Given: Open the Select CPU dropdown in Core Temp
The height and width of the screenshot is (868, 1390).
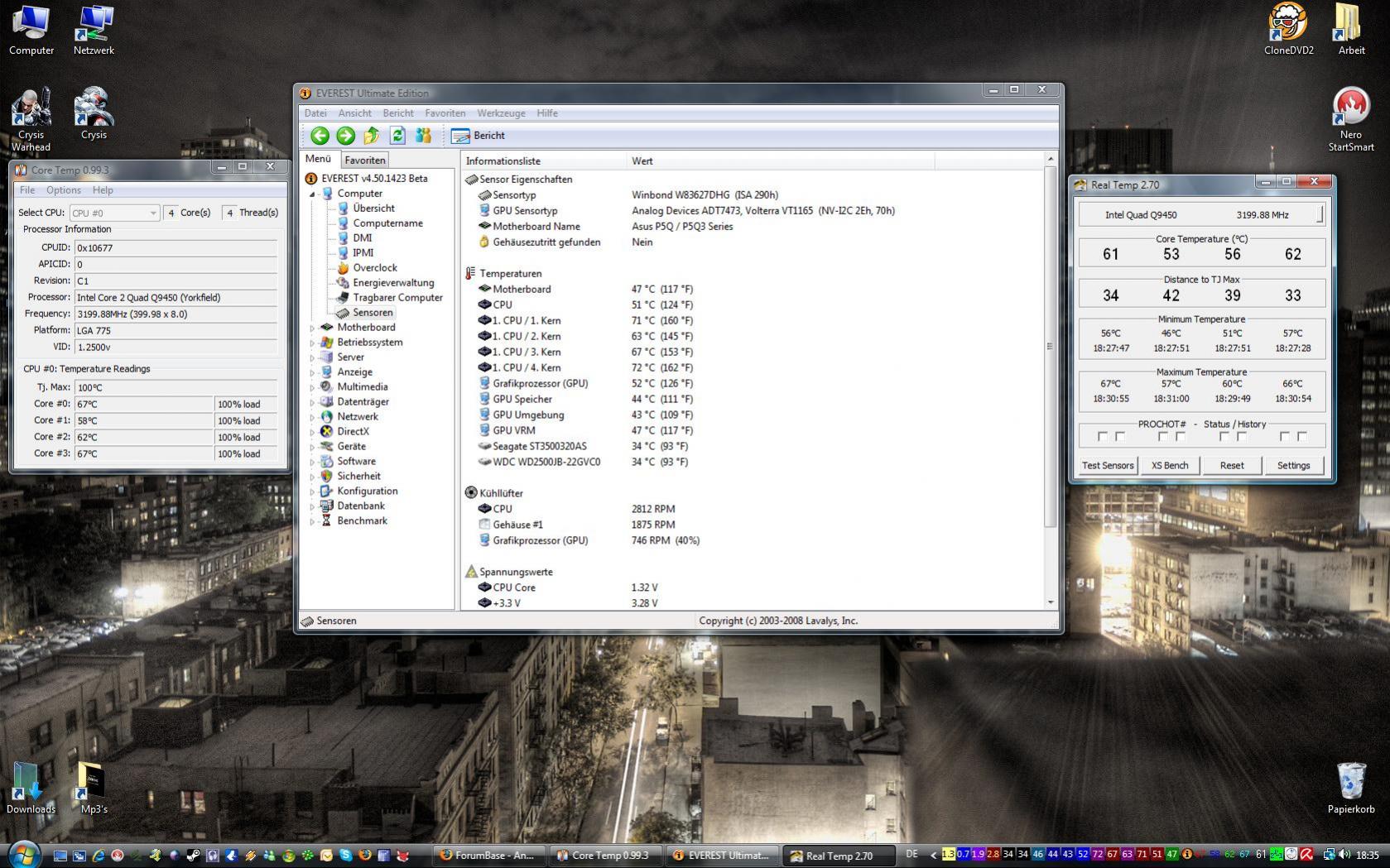Looking at the screenshot, I should [114, 213].
